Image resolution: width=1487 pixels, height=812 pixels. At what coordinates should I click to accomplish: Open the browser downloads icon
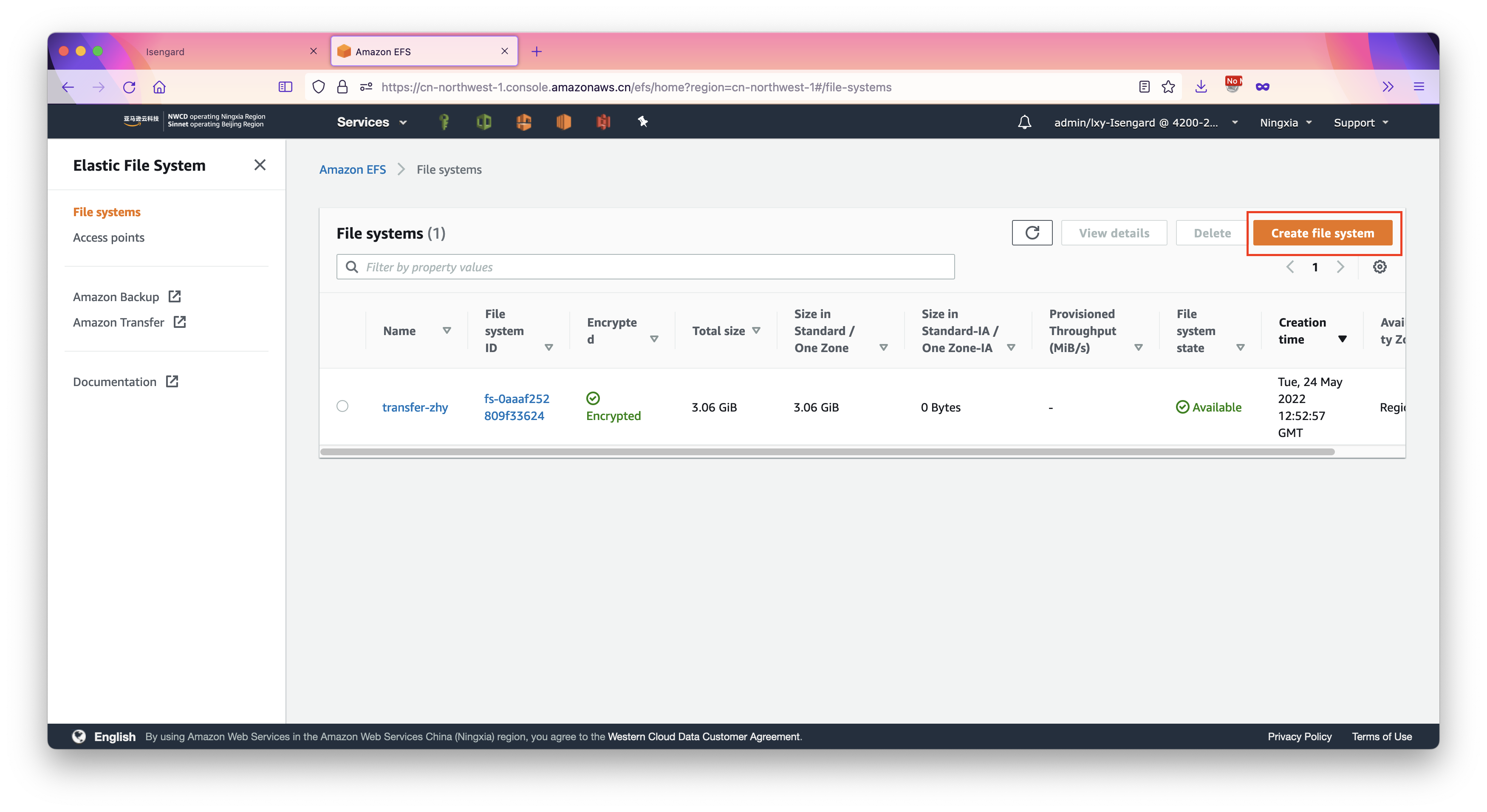(1201, 87)
